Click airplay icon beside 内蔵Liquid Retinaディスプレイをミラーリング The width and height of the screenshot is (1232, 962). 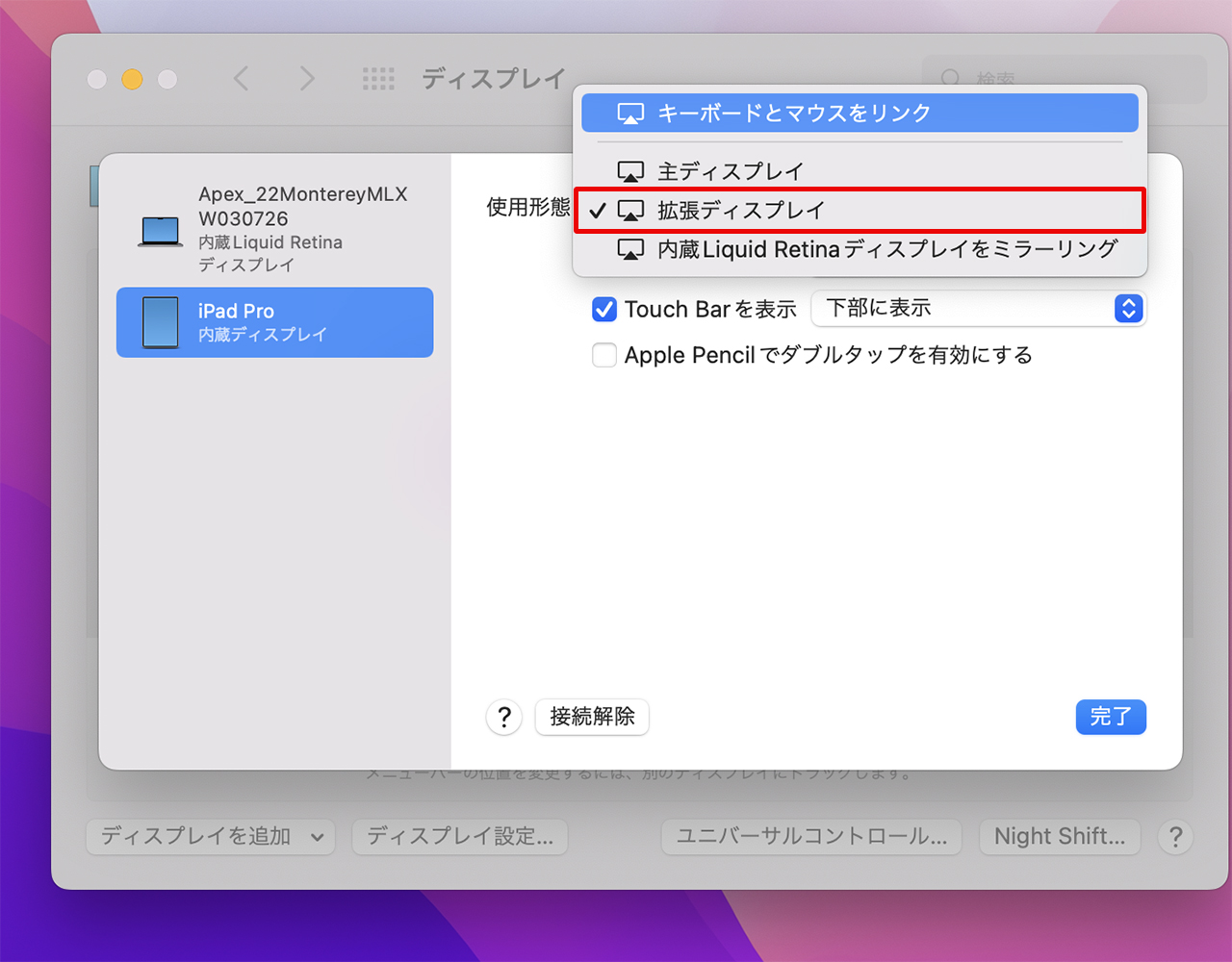click(x=630, y=250)
